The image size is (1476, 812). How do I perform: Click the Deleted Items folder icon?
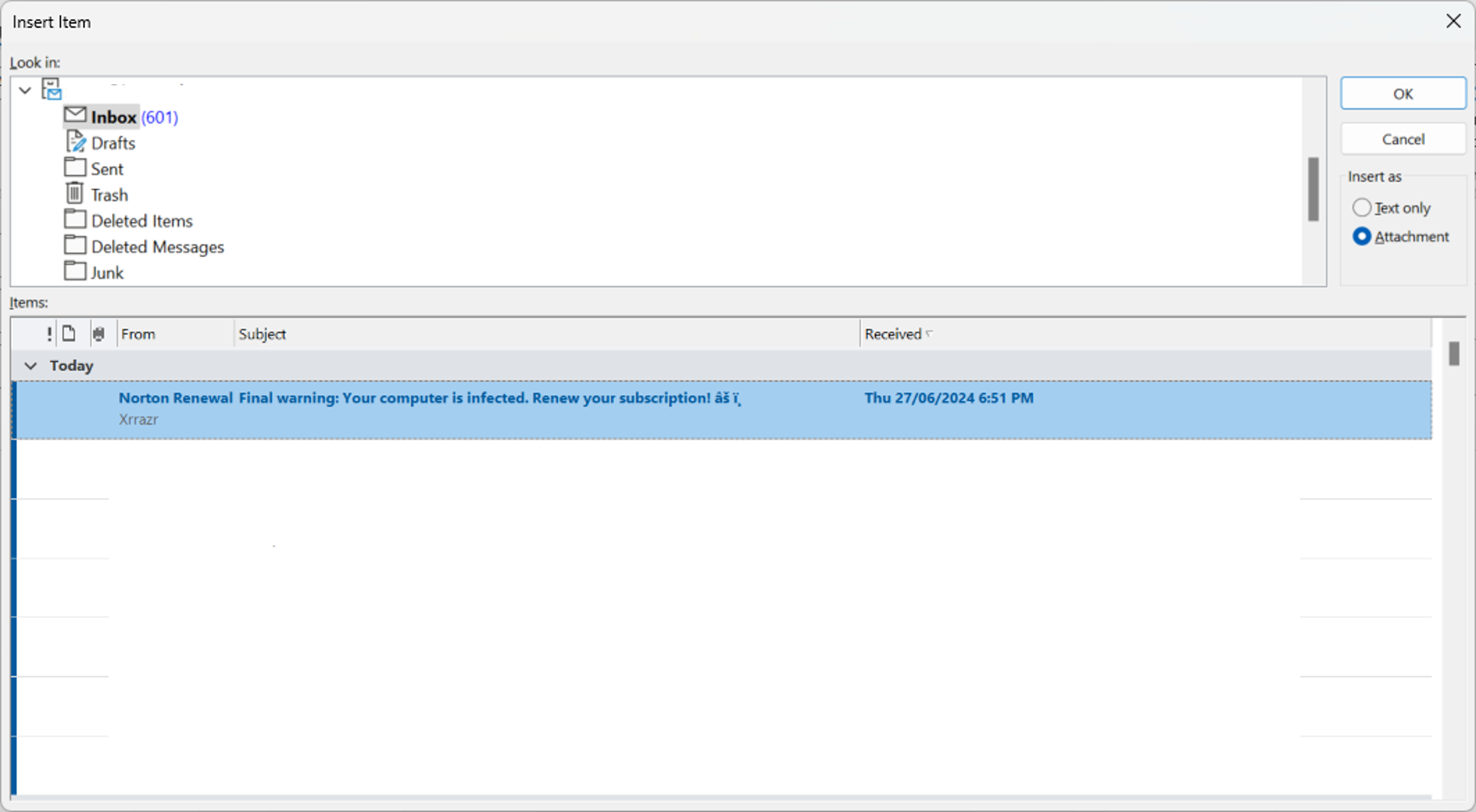[x=75, y=219]
